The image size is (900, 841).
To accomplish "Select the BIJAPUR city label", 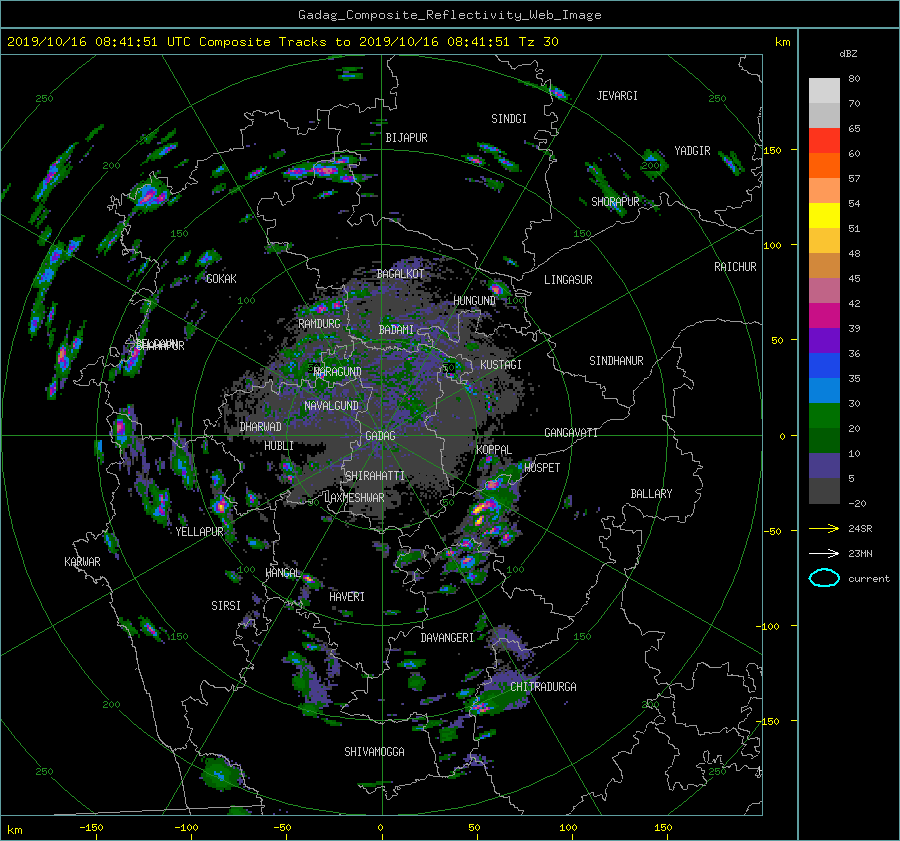I will click(406, 138).
